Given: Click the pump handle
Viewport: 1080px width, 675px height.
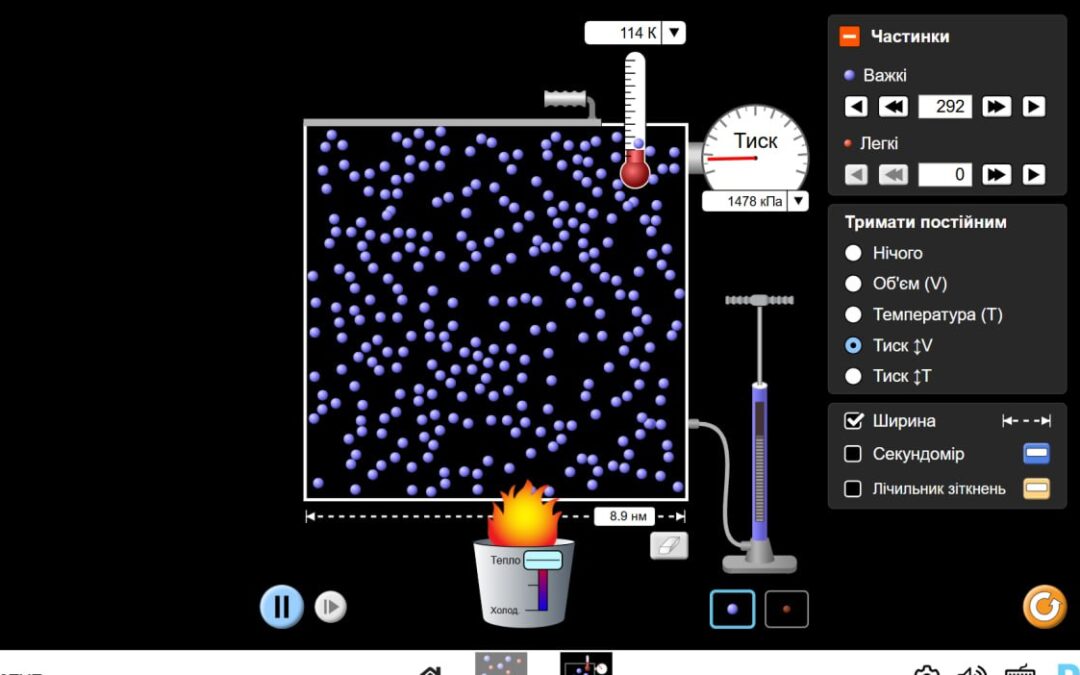Looking at the screenshot, I should pos(759,300).
